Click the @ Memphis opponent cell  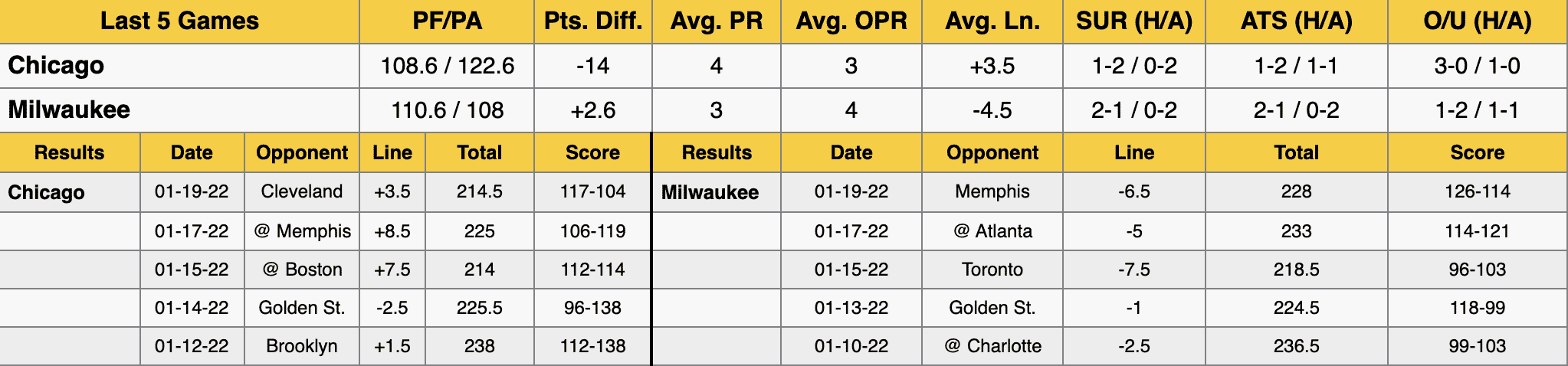point(302,231)
